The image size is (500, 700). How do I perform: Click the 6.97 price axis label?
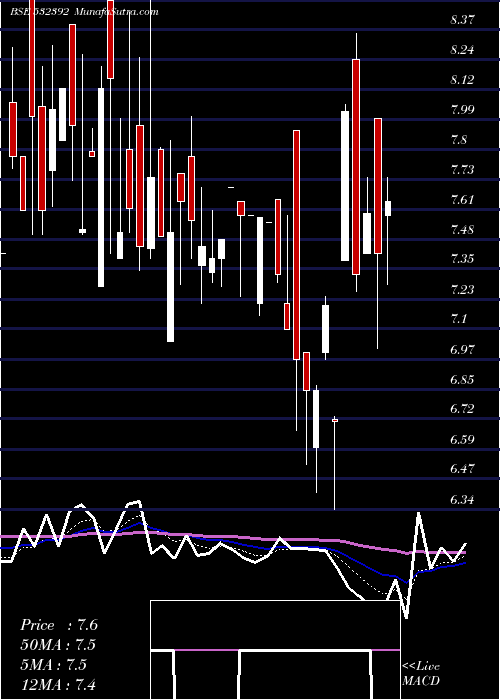(x=462, y=350)
